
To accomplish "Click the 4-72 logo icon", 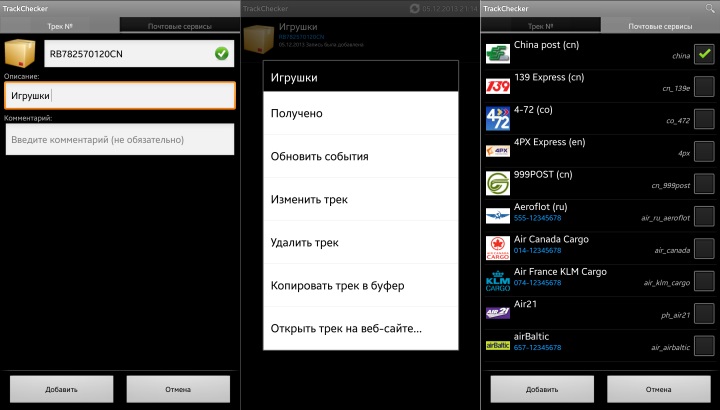I will [498, 118].
